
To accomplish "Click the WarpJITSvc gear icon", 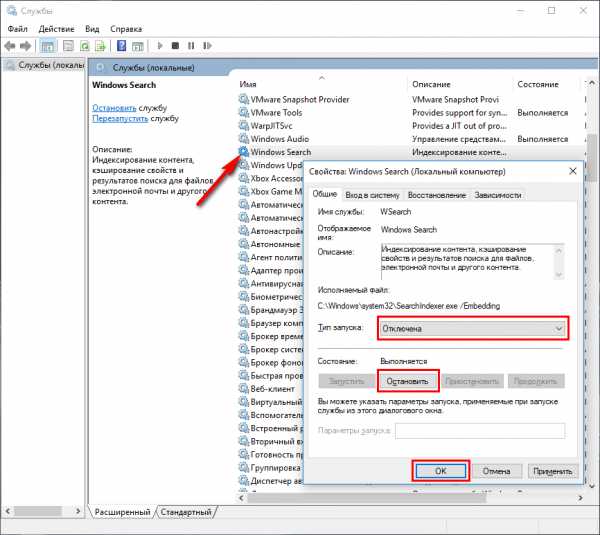I will (244, 126).
